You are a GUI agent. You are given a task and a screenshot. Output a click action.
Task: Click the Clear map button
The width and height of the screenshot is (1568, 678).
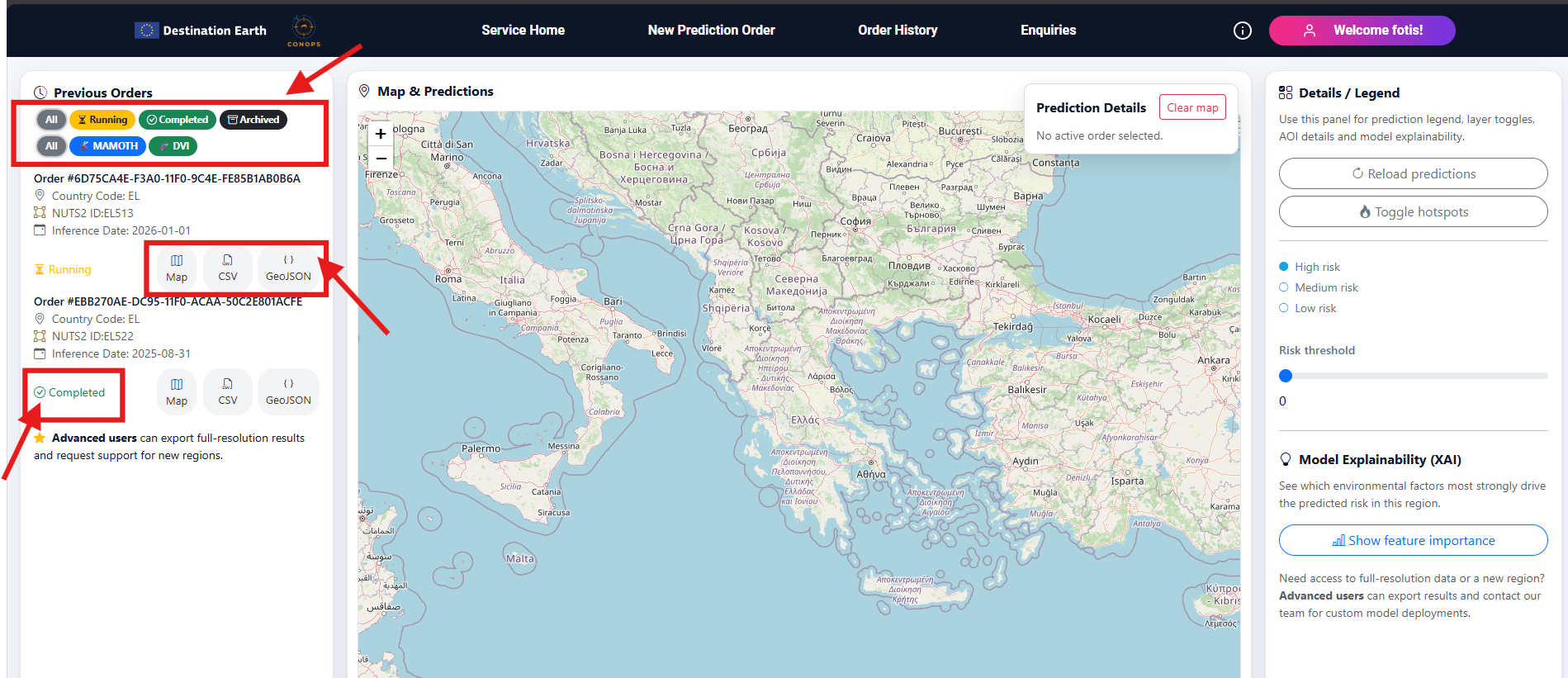[1192, 107]
